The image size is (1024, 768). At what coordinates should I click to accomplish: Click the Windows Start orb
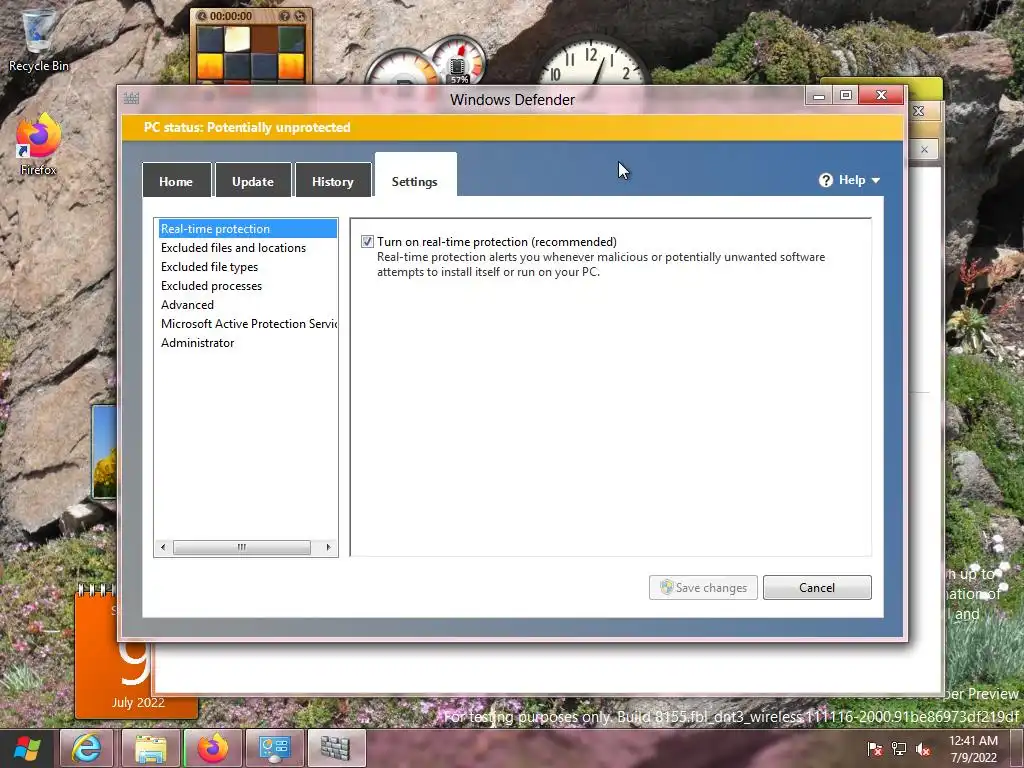pyautogui.click(x=27, y=748)
